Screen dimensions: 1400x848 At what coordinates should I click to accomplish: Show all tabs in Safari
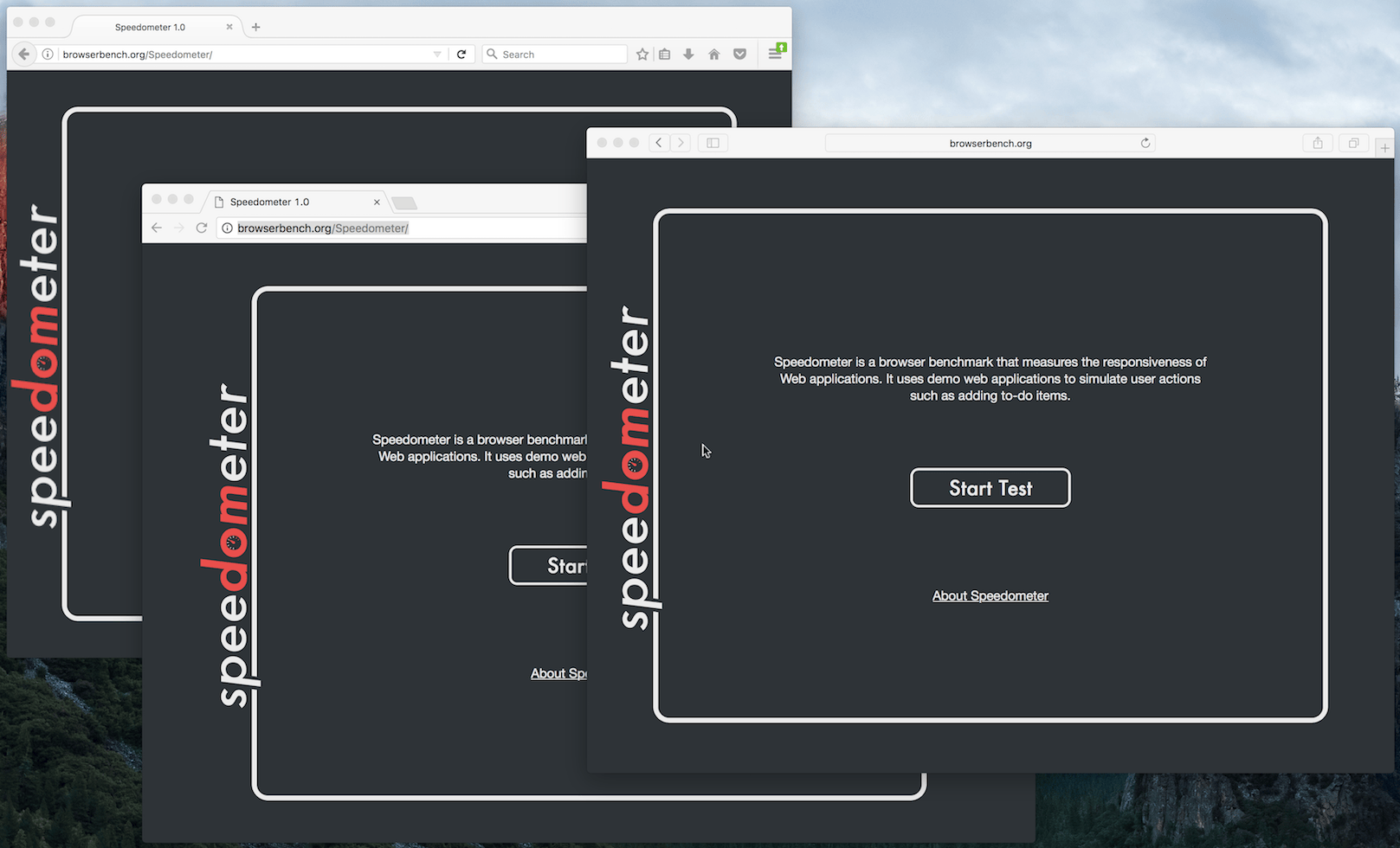(1353, 144)
